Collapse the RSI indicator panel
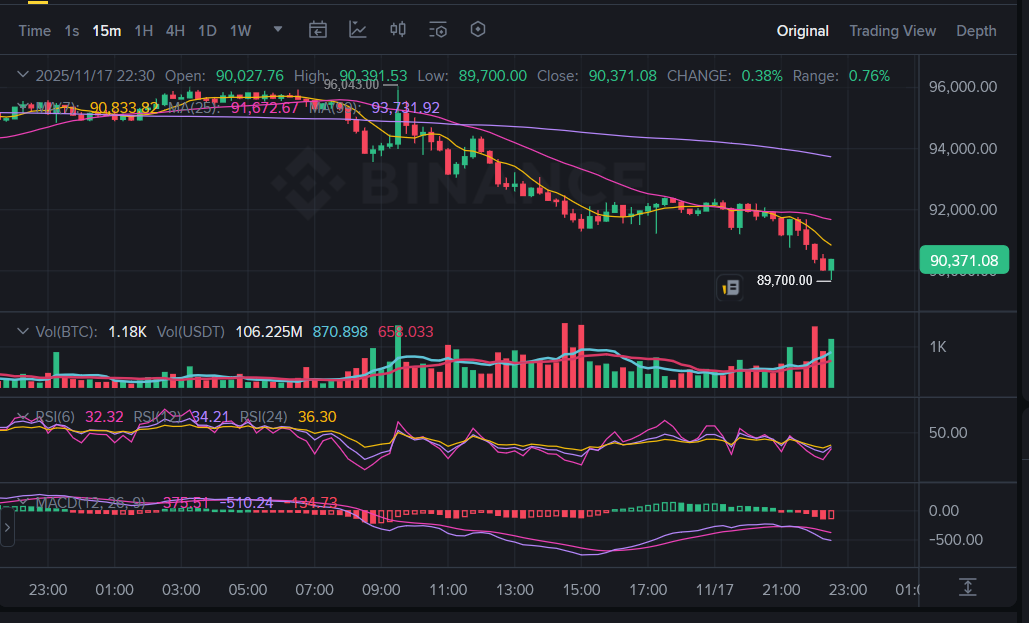 22,417
